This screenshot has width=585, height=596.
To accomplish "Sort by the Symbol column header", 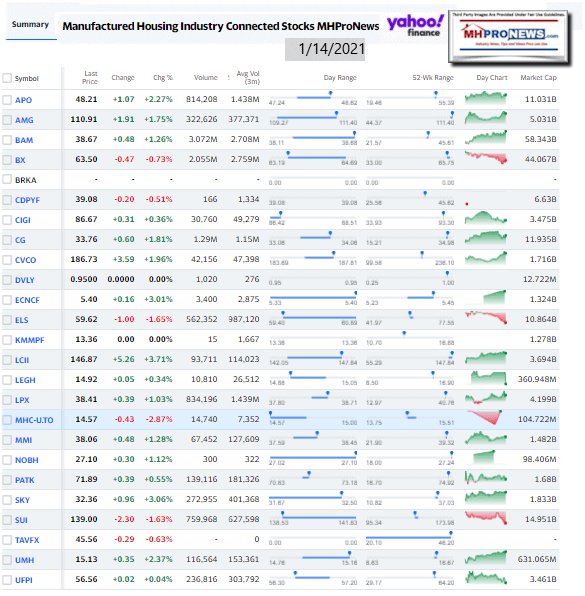I will [x=27, y=79].
